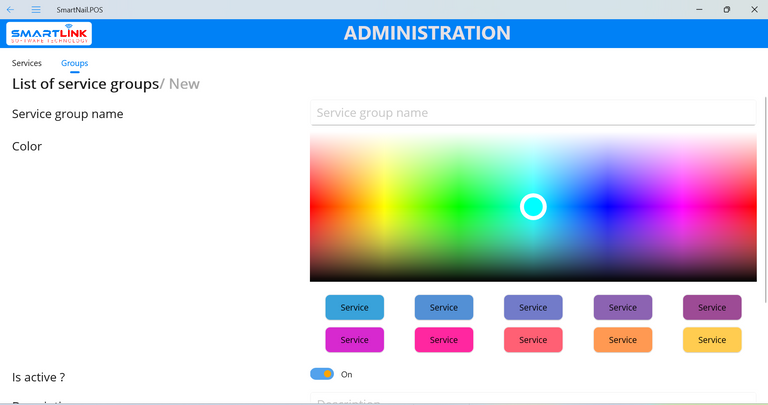Image resolution: width=768 pixels, height=405 pixels.
Task: Choose the magenta Service swatch
Action: coord(354,340)
